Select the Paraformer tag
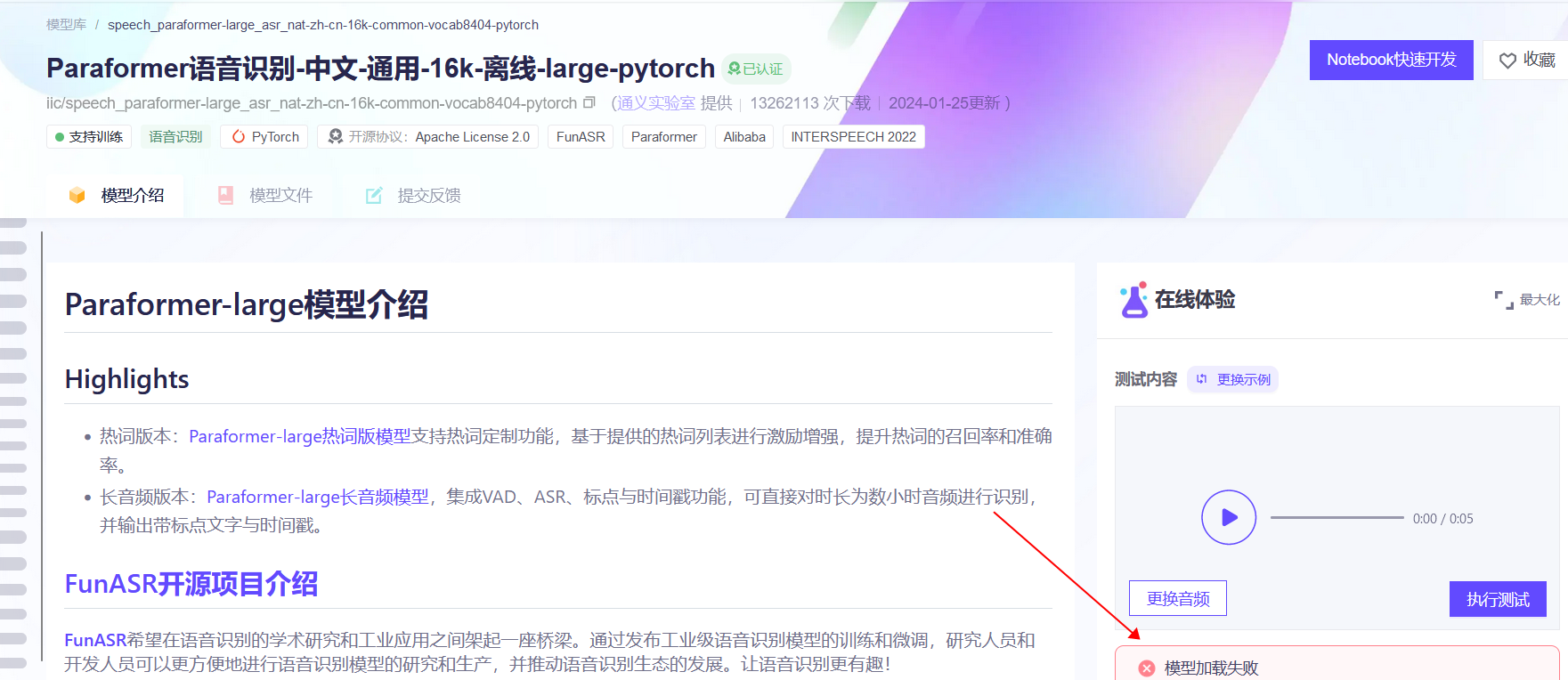The height and width of the screenshot is (680, 1568). click(664, 136)
